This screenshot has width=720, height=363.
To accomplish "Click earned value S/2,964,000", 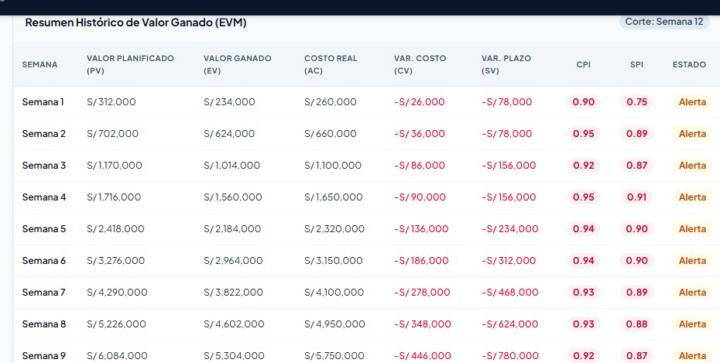I will (233, 260).
